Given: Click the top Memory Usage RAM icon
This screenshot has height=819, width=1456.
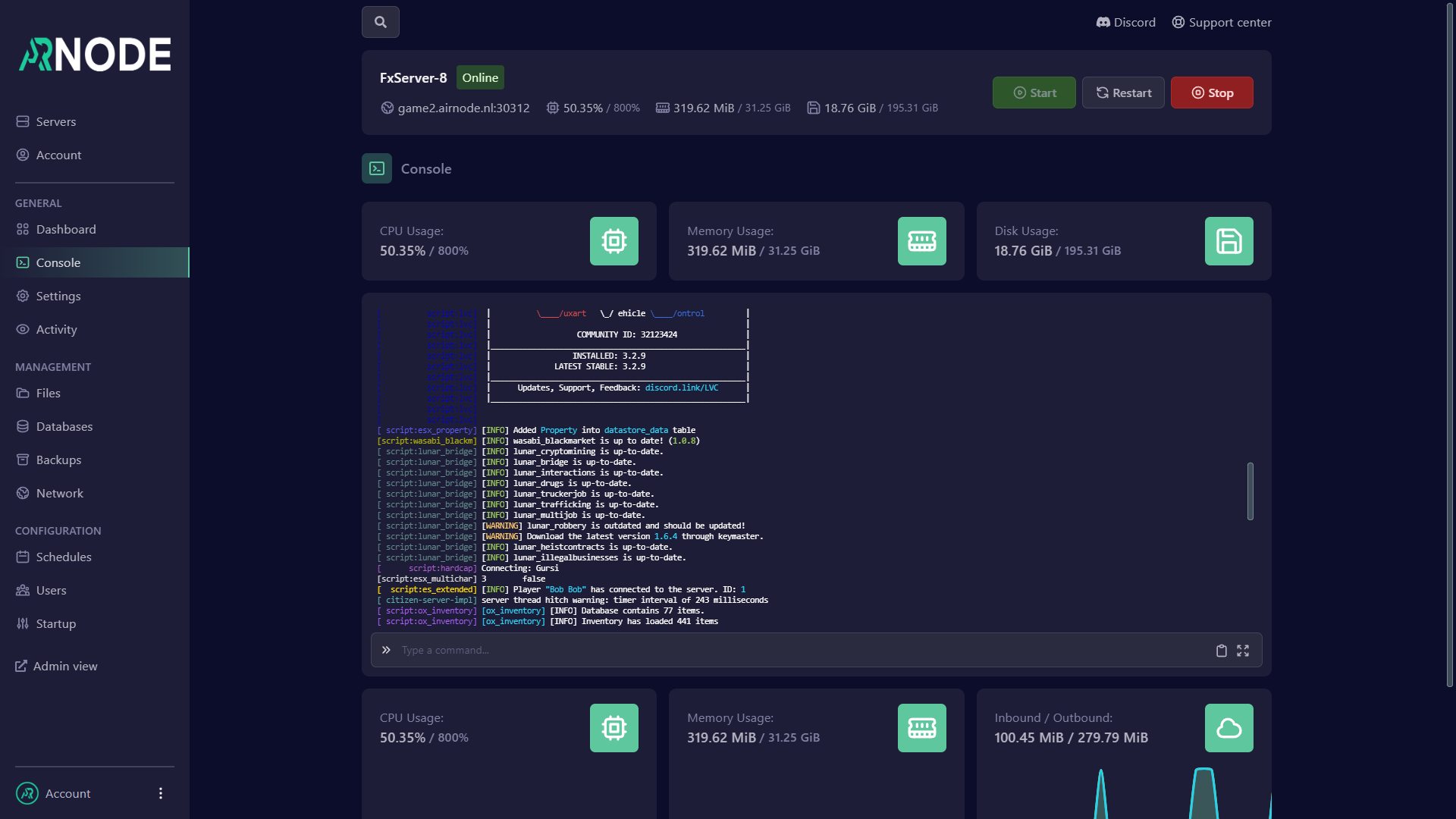Looking at the screenshot, I should pyautogui.click(x=922, y=241).
